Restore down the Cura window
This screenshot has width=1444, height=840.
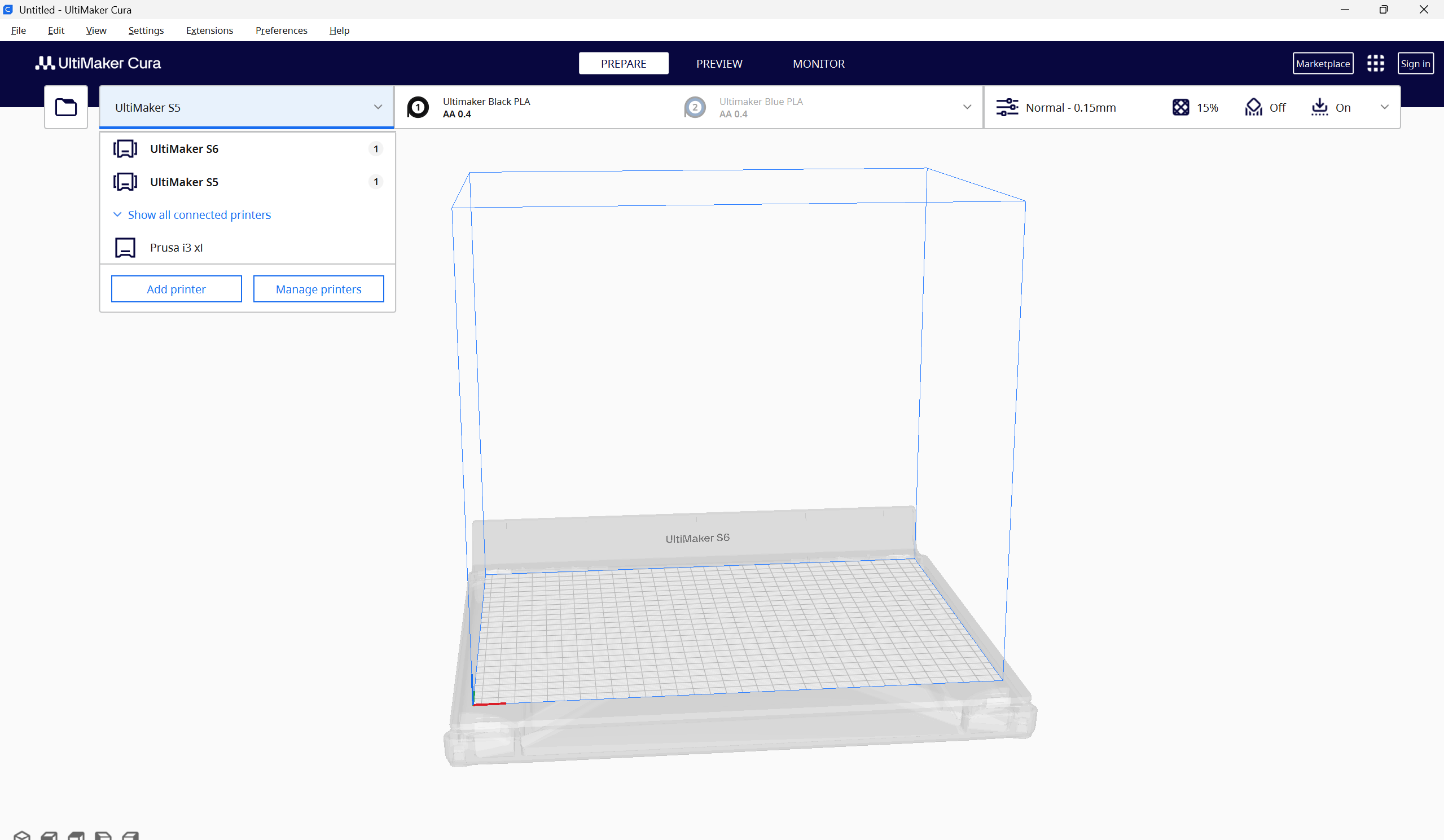1384,10
